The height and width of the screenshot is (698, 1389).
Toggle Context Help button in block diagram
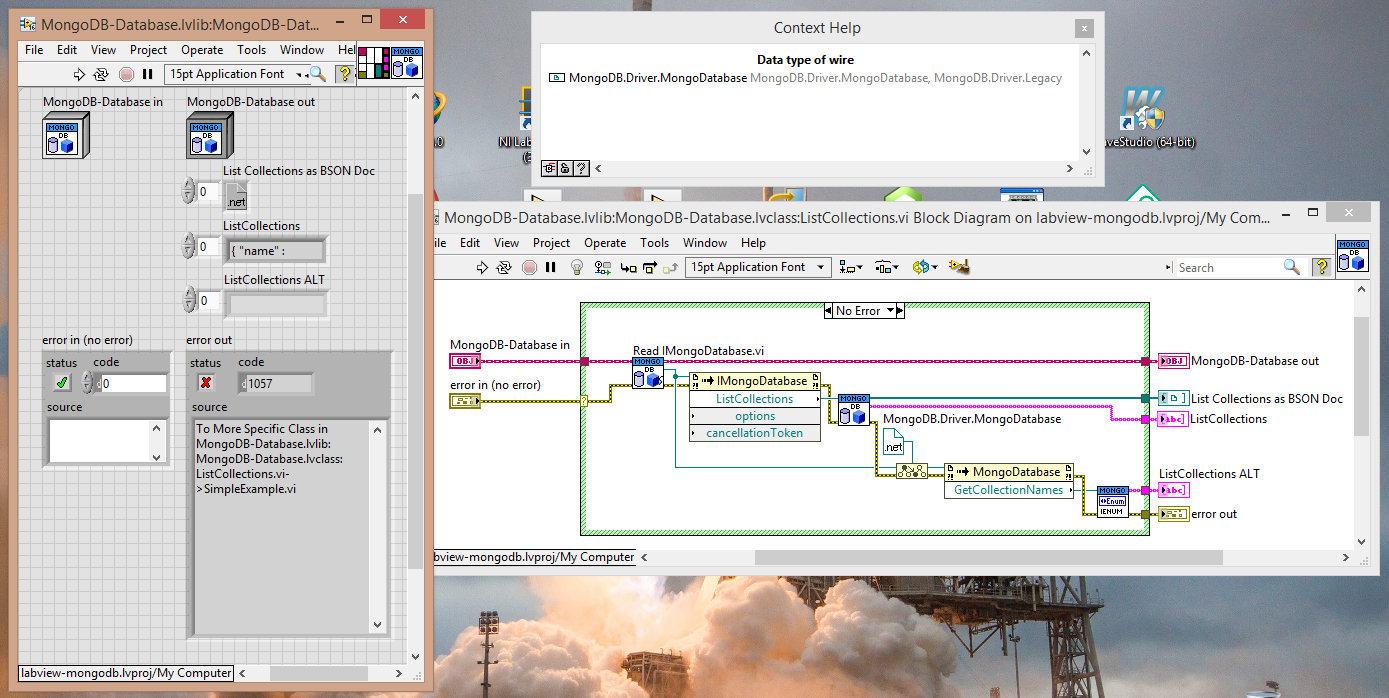point(1321,267)
